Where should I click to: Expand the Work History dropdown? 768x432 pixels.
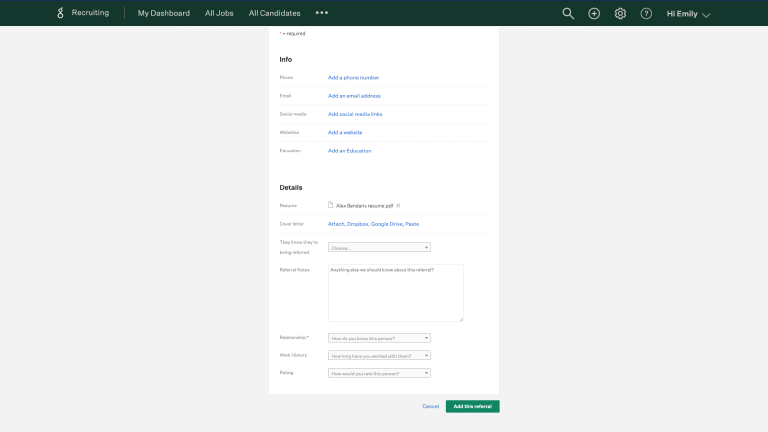(x=379, y=355)
